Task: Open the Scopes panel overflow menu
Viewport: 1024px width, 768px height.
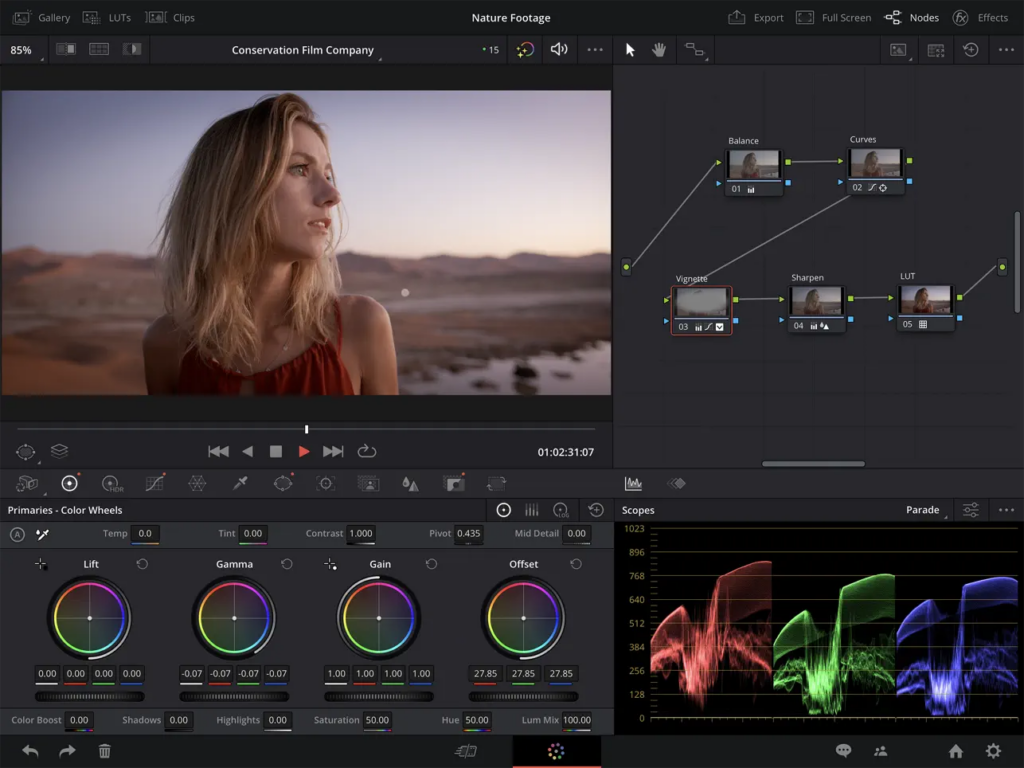Action: click(x=1007, y=510)
